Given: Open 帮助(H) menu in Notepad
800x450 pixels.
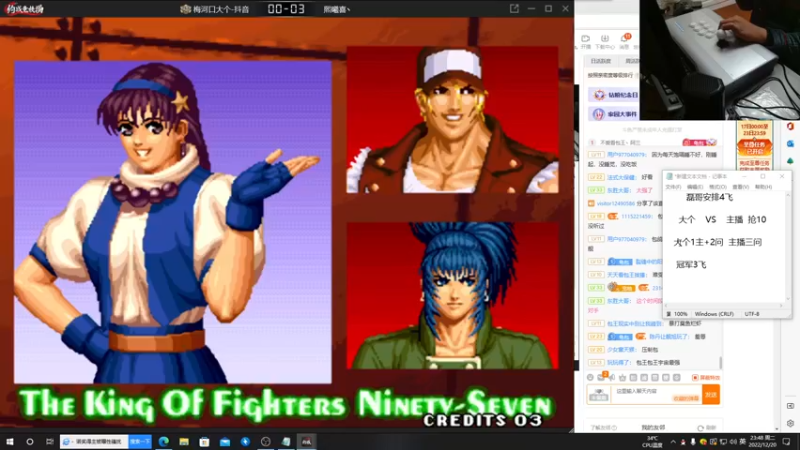Looking at the screenshot, I should tap(763, 187).
